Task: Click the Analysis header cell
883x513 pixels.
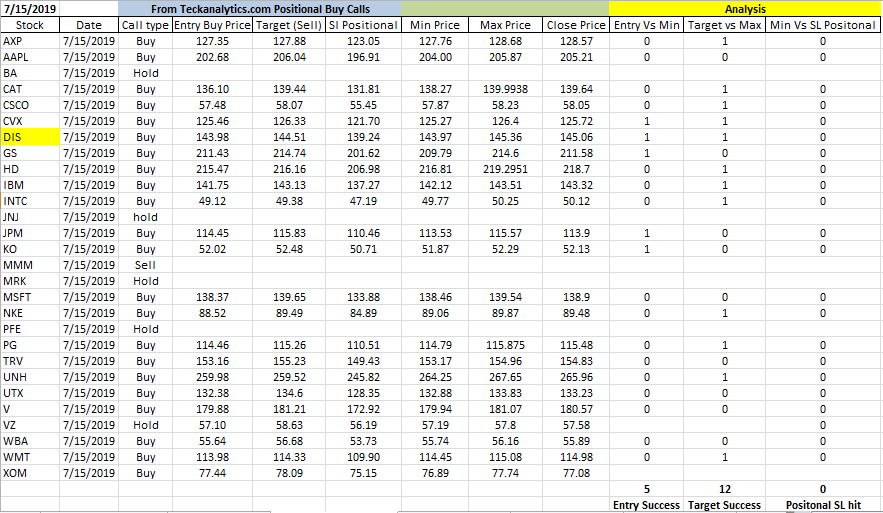Action: (745, 9)
